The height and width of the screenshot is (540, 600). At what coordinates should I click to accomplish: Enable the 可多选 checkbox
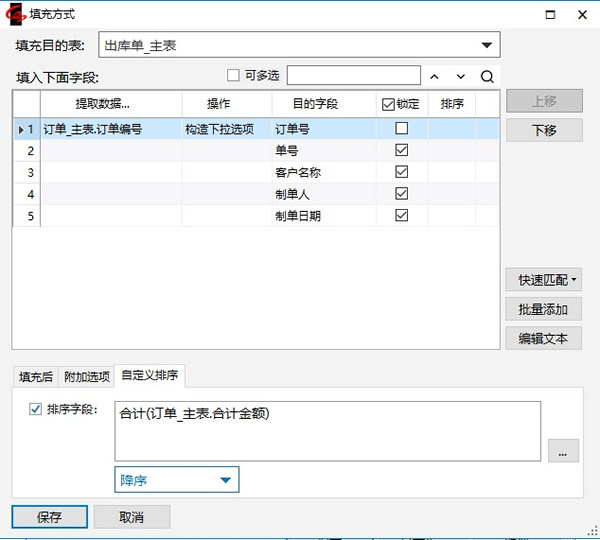point(234,75)
